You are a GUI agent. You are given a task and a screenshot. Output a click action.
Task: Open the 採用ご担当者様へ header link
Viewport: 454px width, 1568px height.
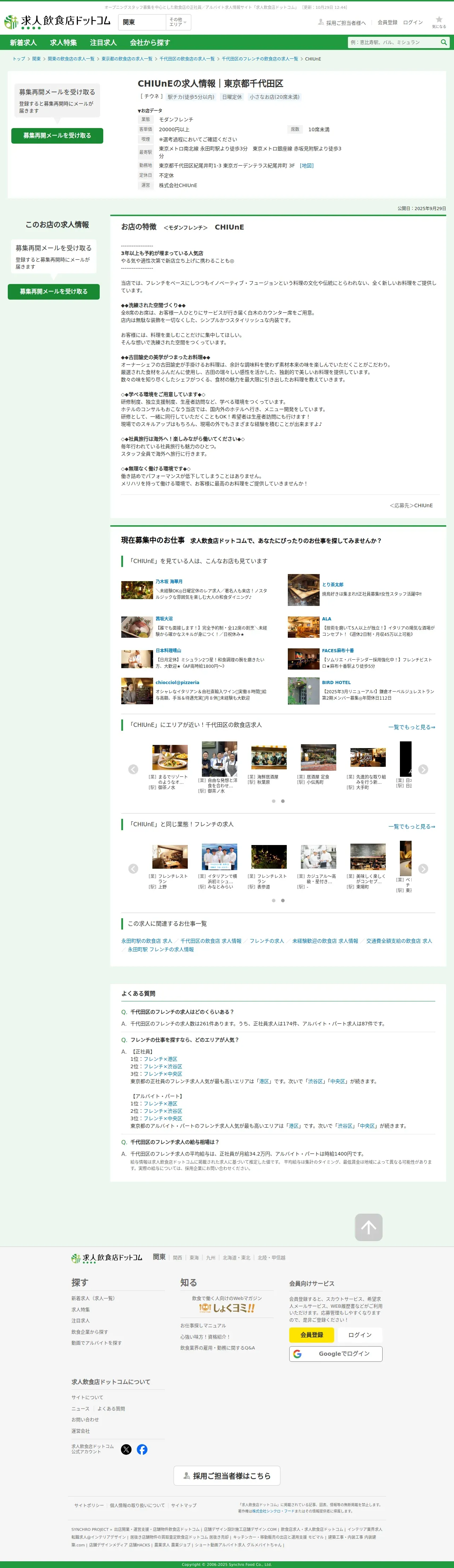tap(342, 23)
